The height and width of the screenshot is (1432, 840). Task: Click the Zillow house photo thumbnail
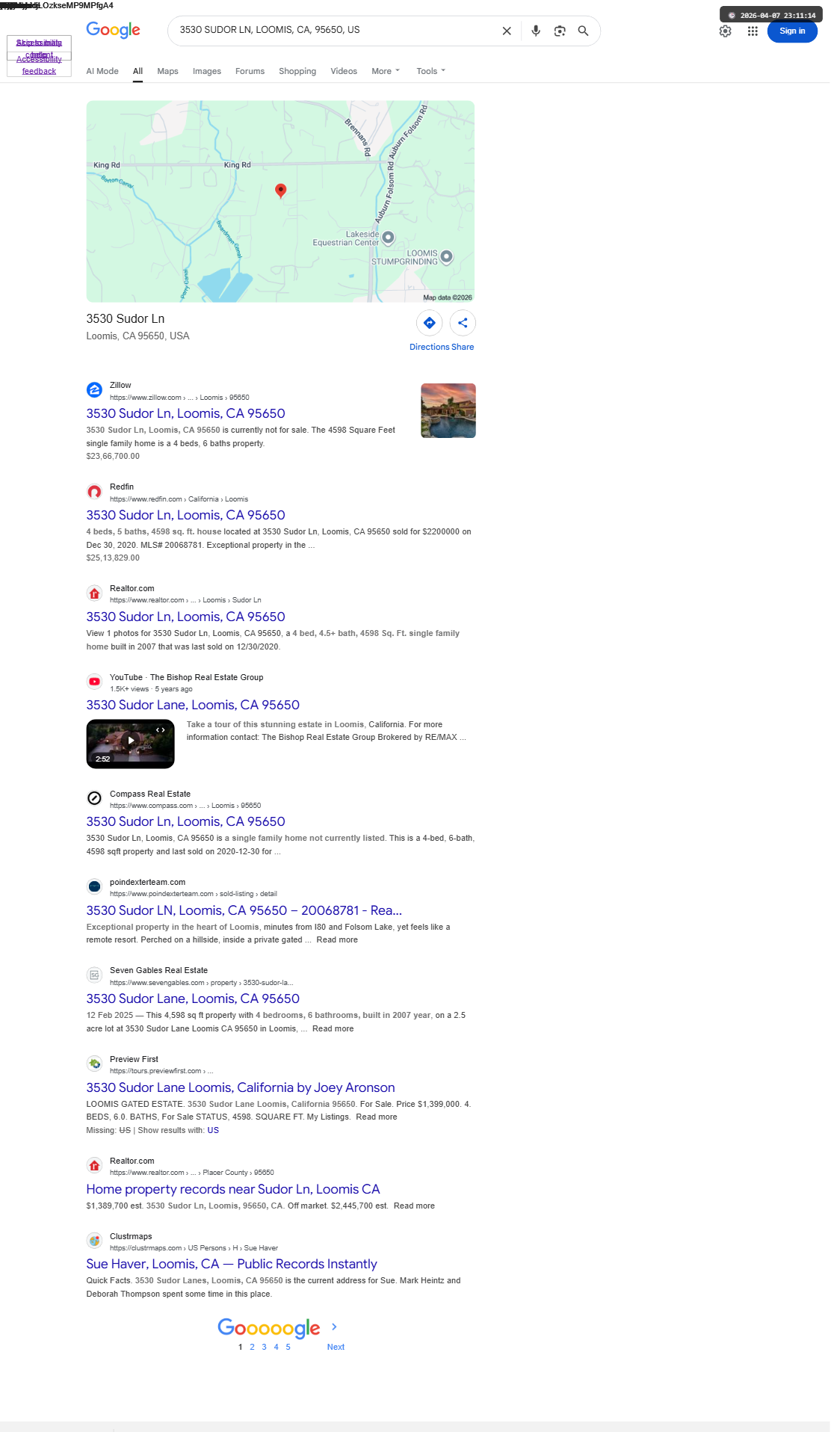[x=448, y=410]
